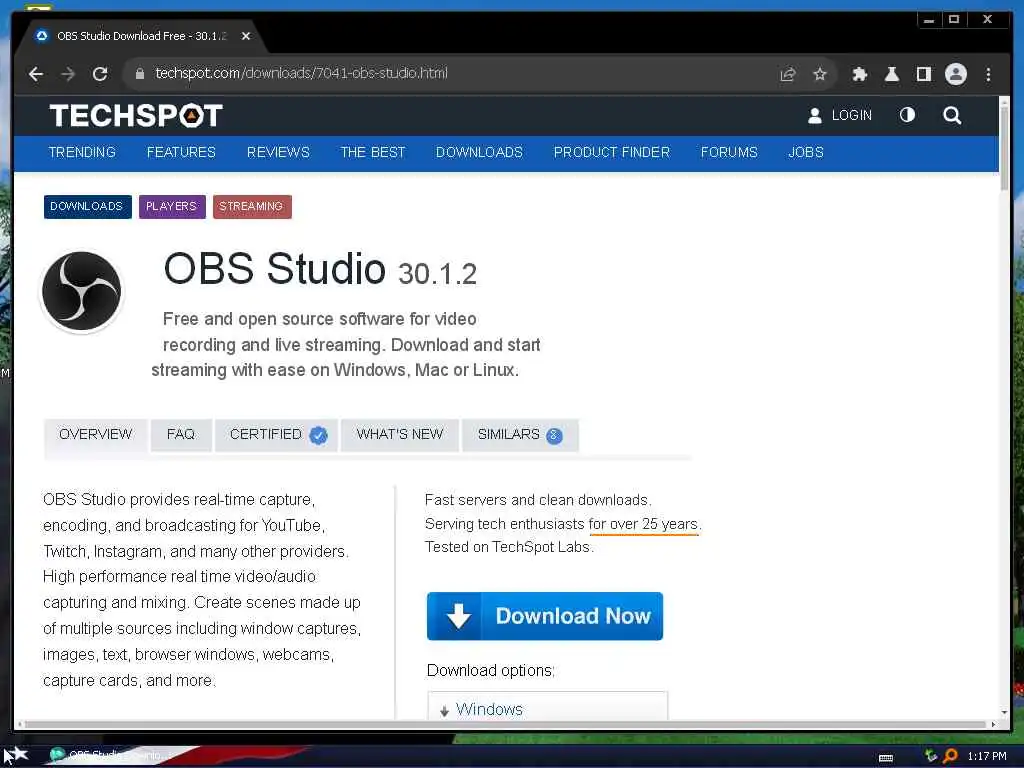
Task: Open the PRODUCT FINDER menu item
Action: coord(611,152)
